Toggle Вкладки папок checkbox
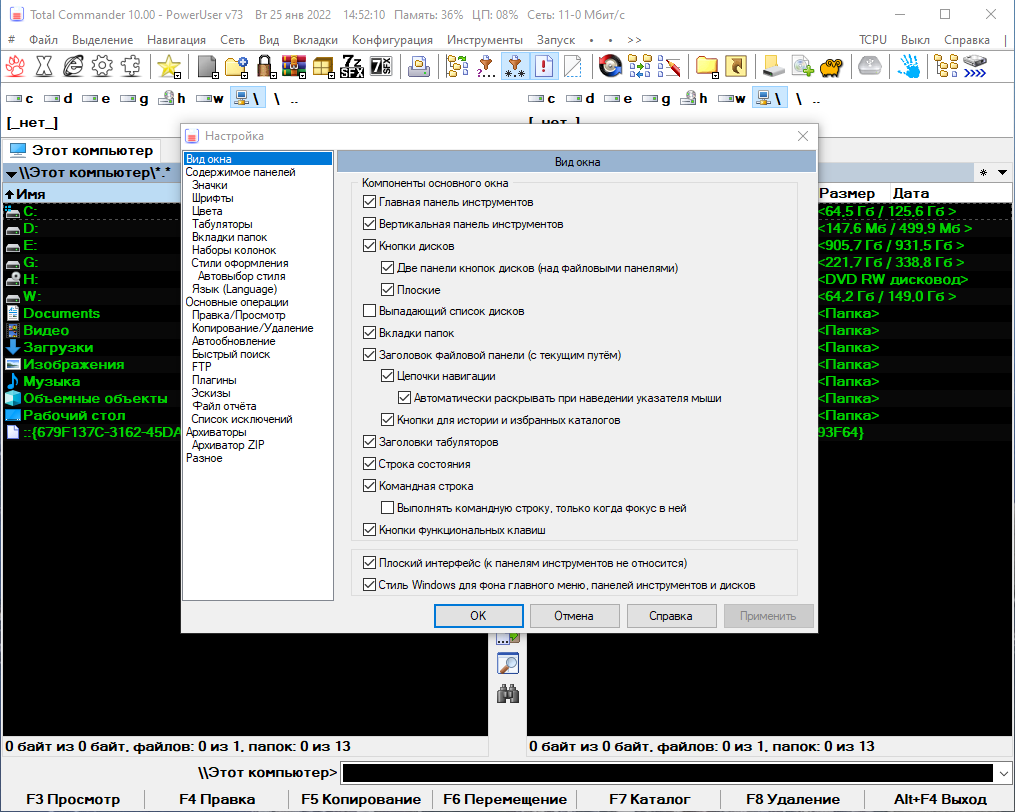This screenshot has height=812, width=1015. [370, 333]
